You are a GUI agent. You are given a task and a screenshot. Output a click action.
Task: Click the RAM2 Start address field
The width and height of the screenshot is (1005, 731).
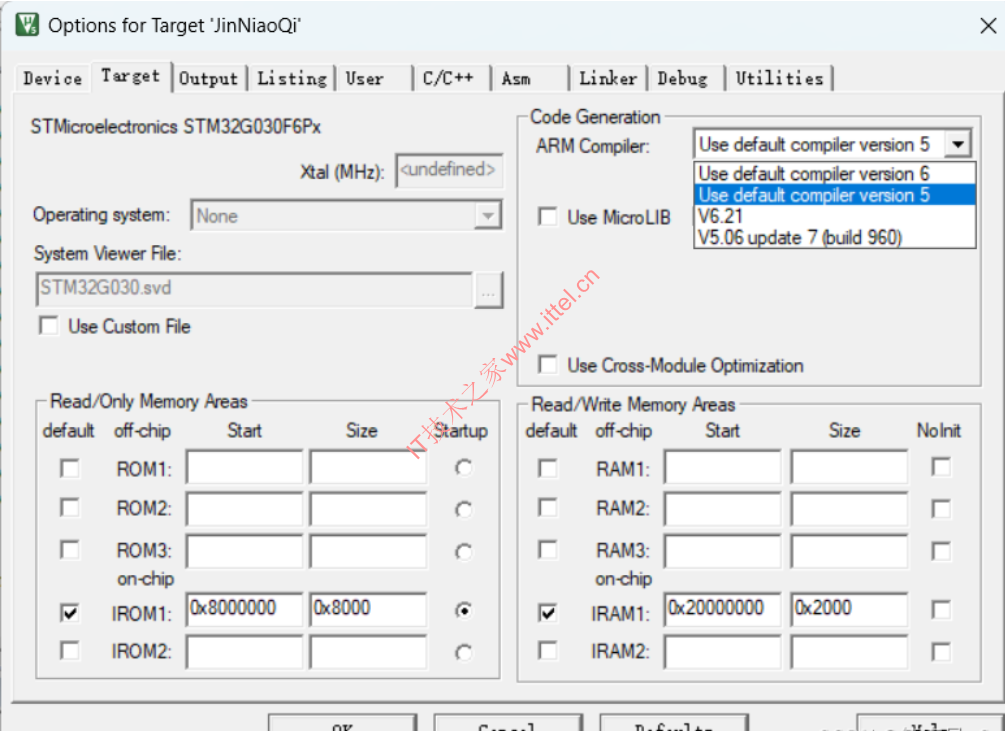722,509
